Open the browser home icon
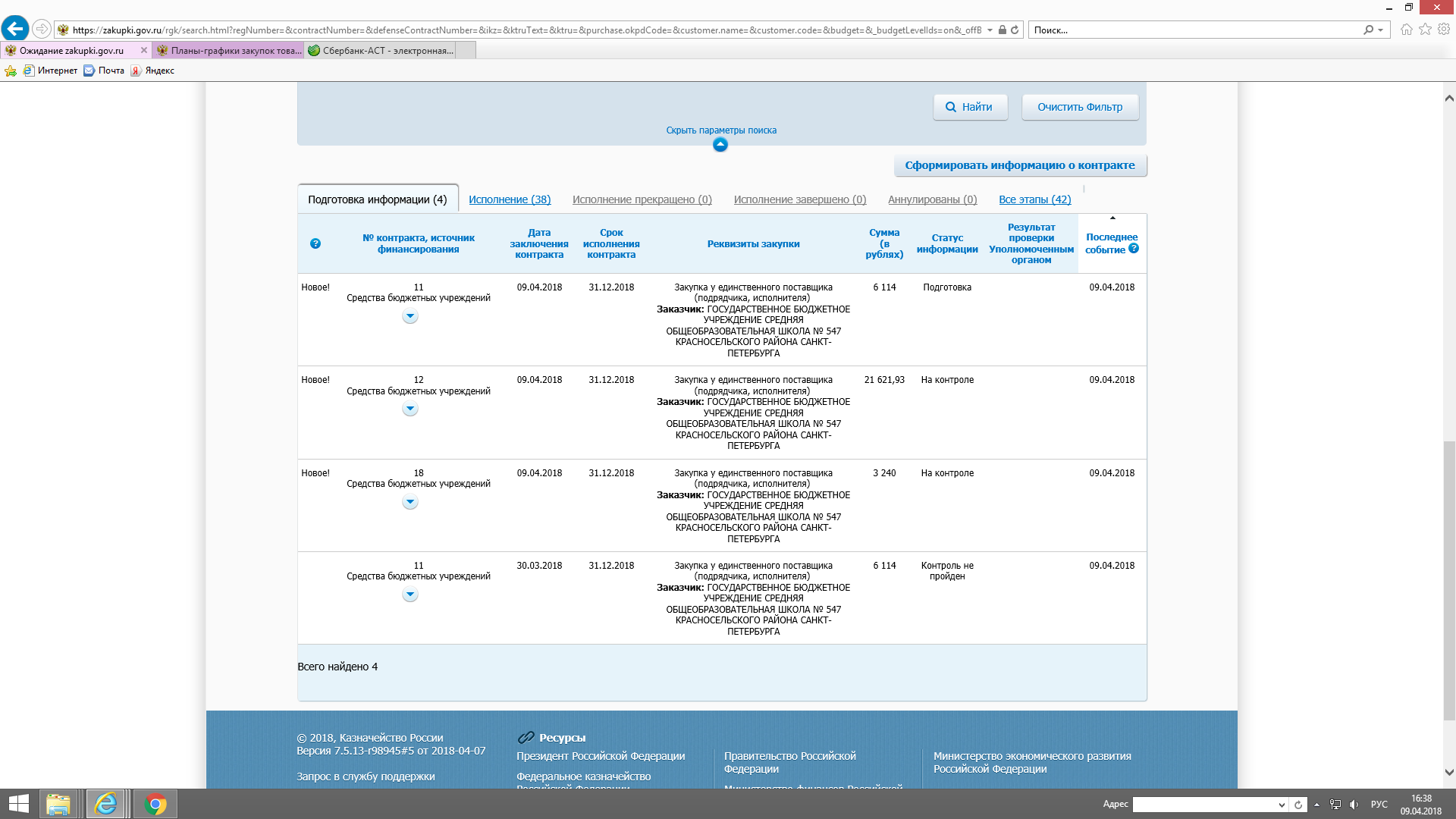The width and height of the screenshot is (1456, 819). (1407, 30)
